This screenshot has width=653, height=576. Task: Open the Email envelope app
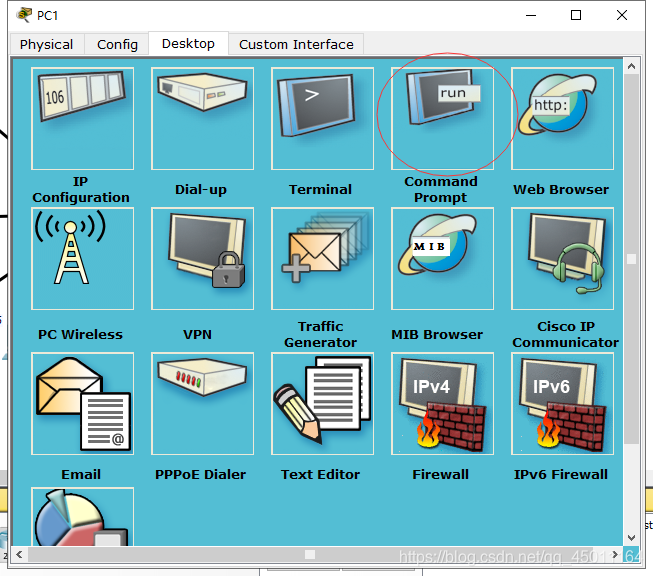pyautogui.click(x=82, y=404)
